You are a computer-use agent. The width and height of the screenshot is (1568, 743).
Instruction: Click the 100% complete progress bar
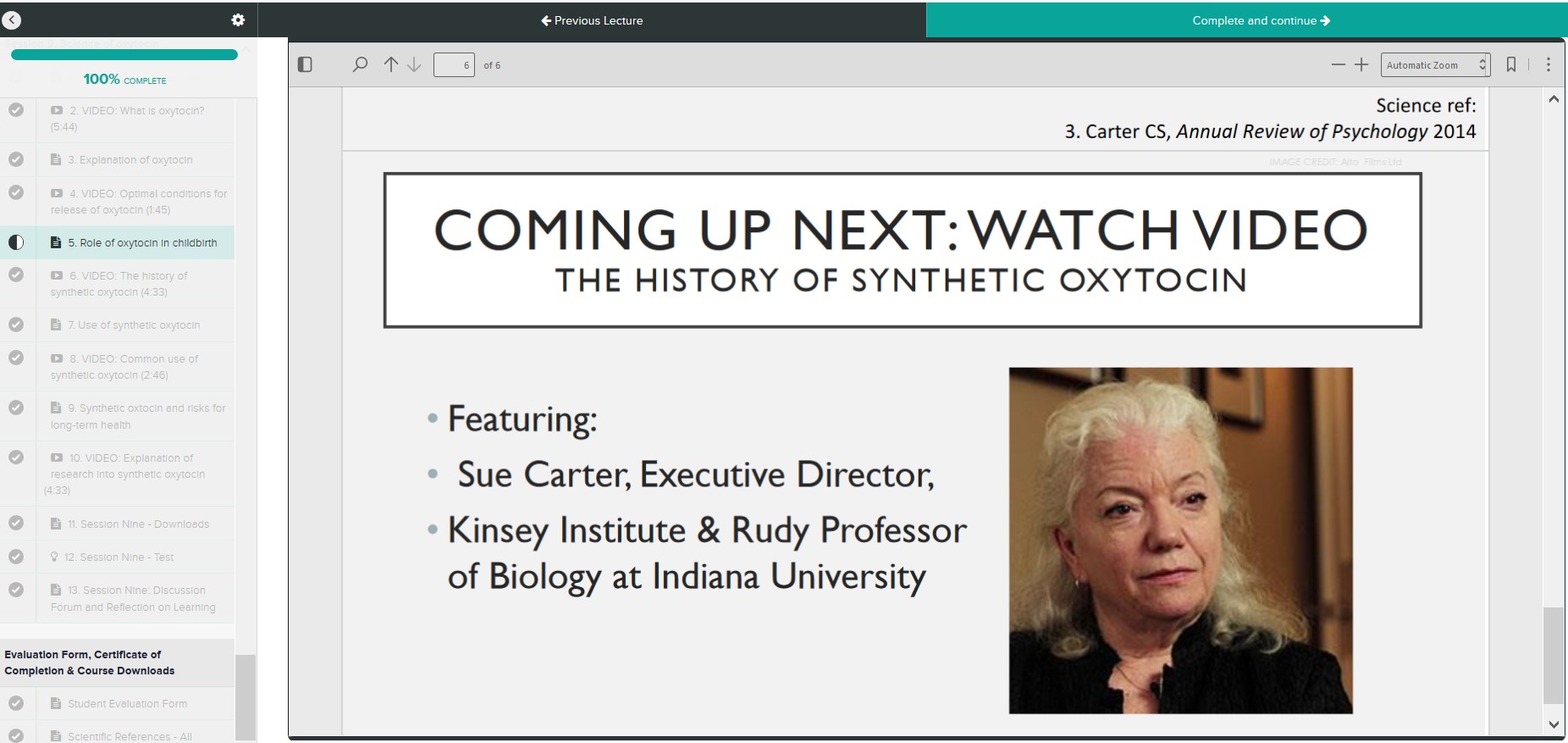pyautogui.click(x=124, y=55)
